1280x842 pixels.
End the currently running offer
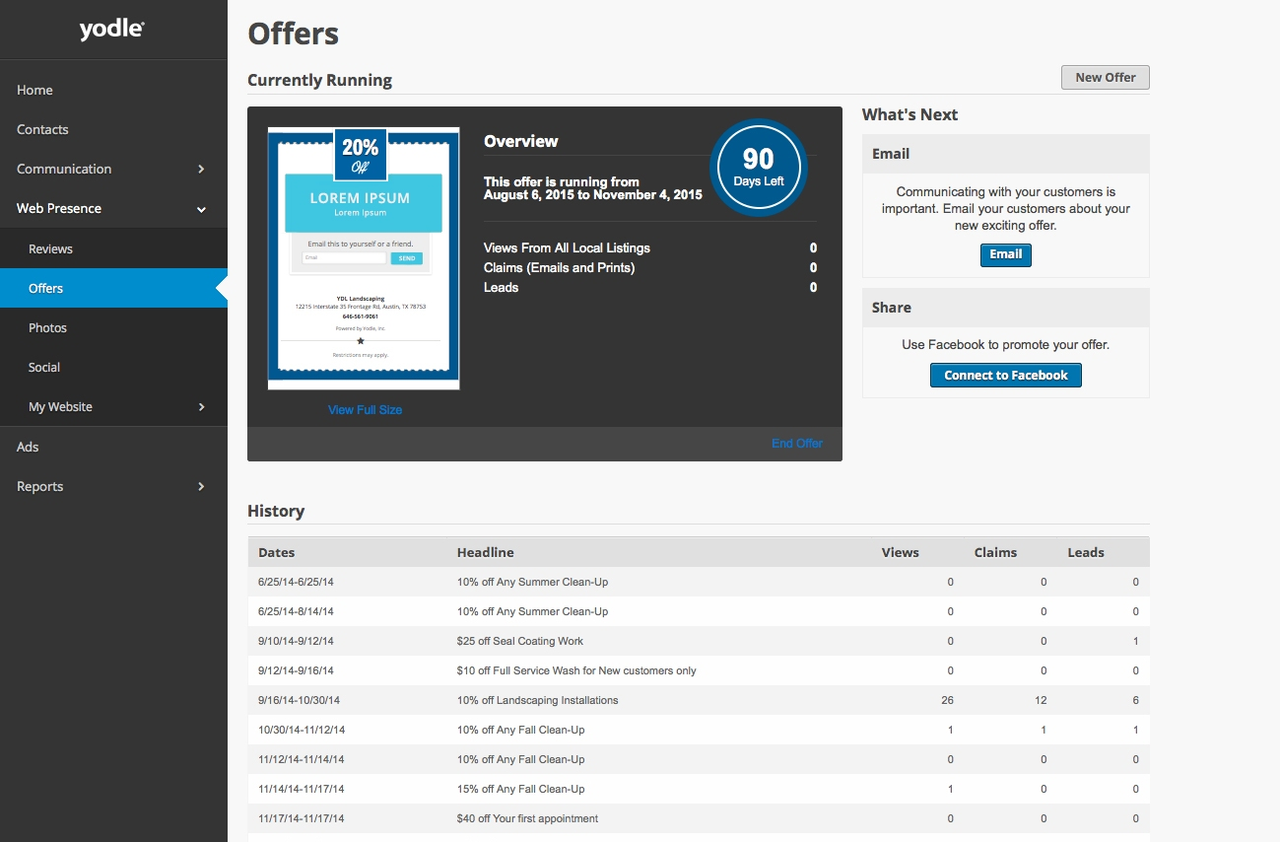796,441
